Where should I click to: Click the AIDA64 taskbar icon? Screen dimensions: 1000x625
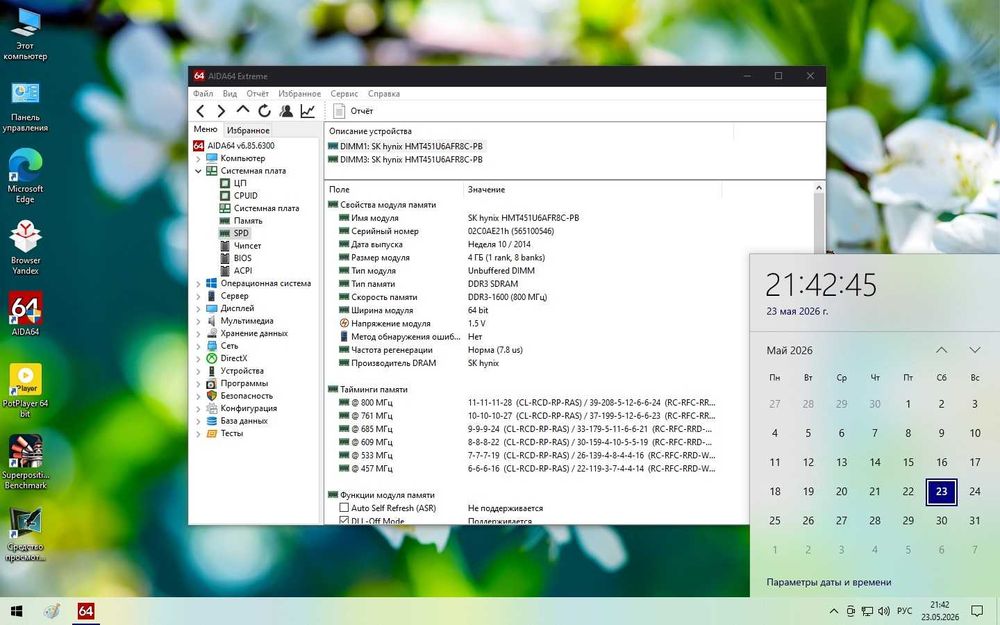(x=86, y=611)
